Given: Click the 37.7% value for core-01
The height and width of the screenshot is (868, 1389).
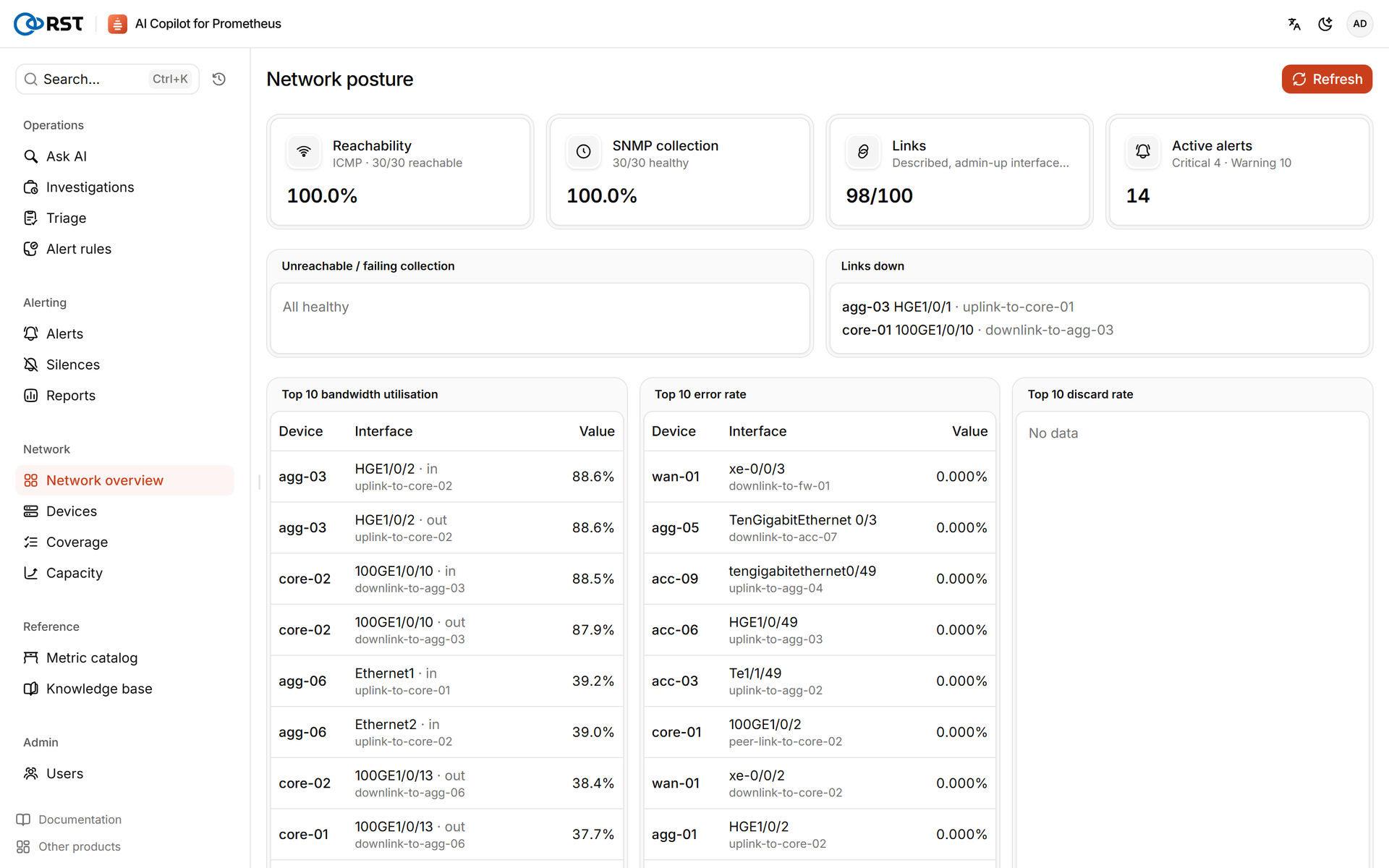Looking at the screenshot, I should click(x=593, y=834).
